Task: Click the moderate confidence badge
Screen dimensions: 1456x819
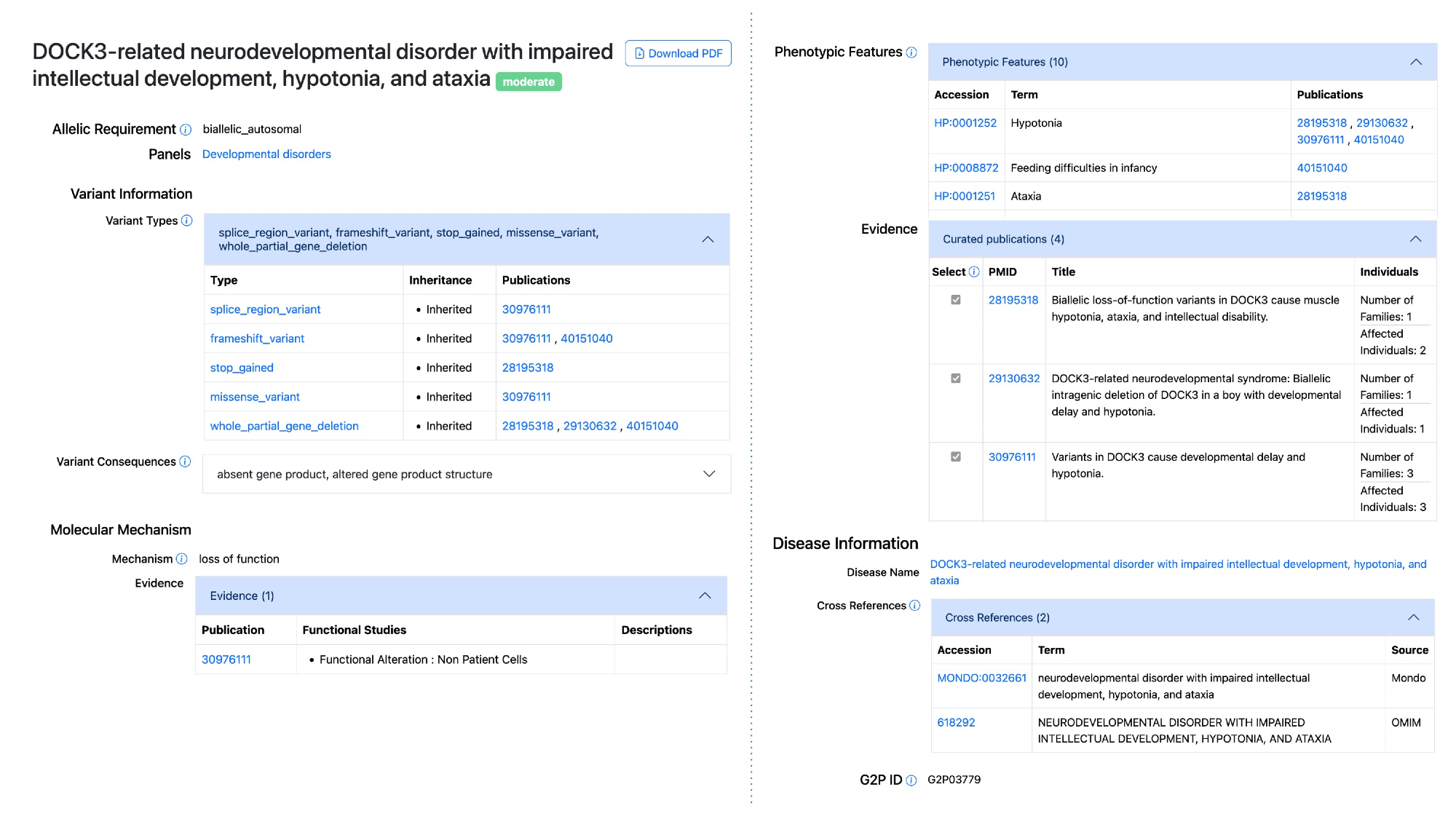Action: pos(529,82)
